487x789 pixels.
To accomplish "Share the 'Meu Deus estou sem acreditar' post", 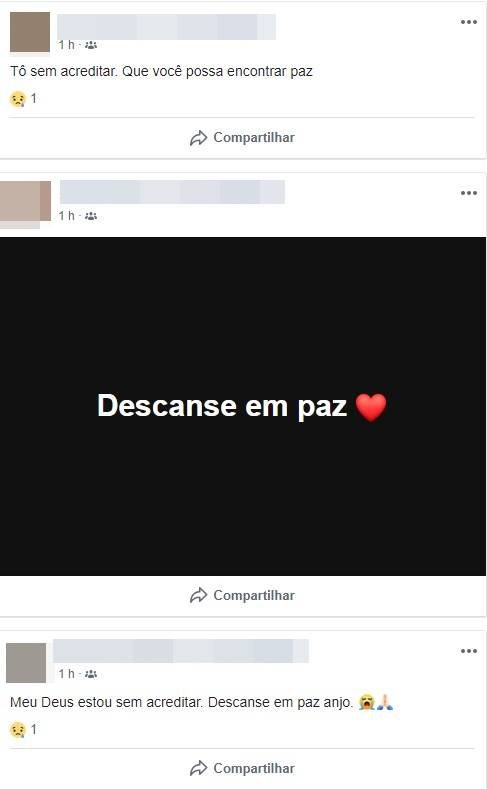I will 242,768.
